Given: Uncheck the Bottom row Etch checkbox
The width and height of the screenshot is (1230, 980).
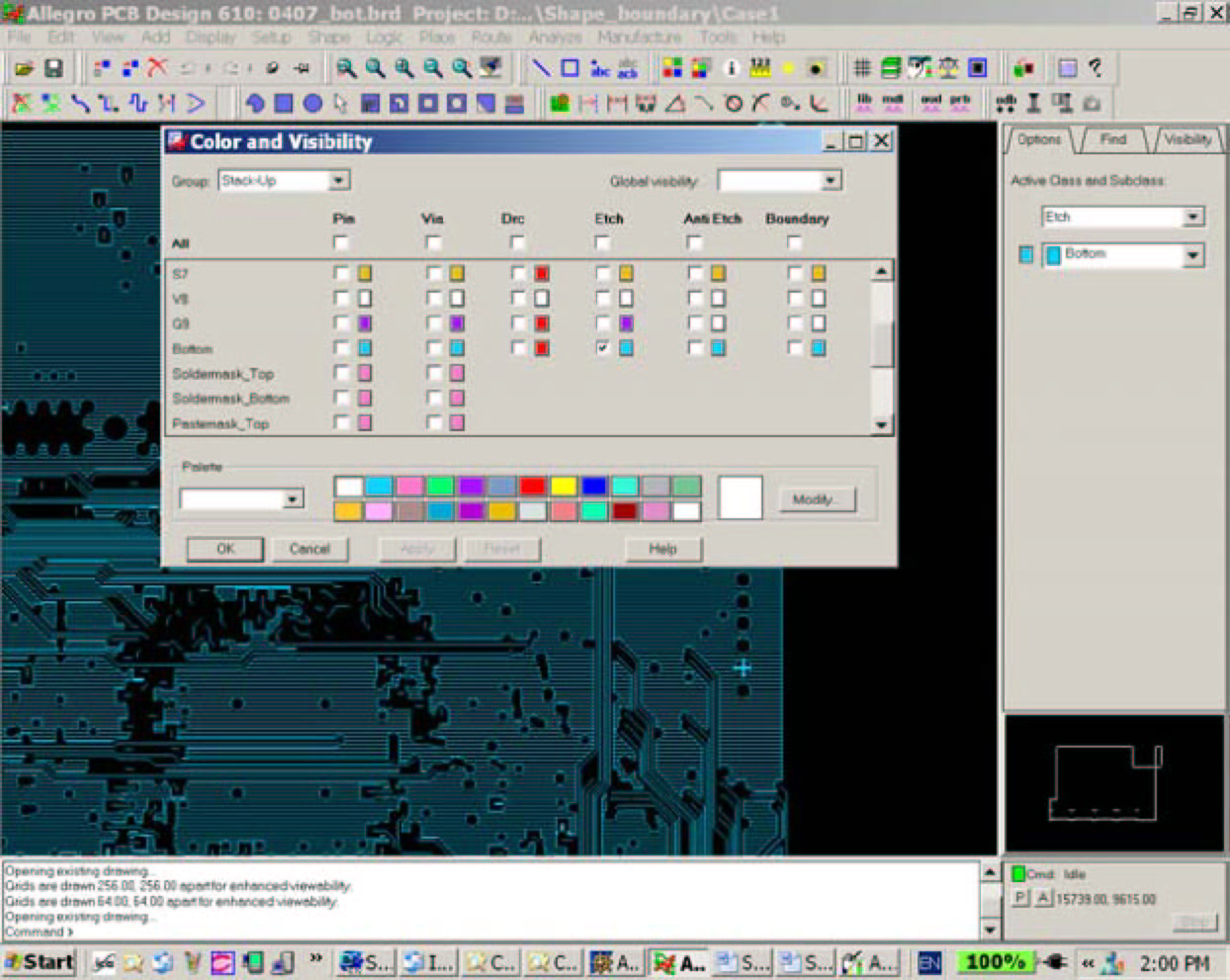Looking at the screenshot, I should (602, 348).
